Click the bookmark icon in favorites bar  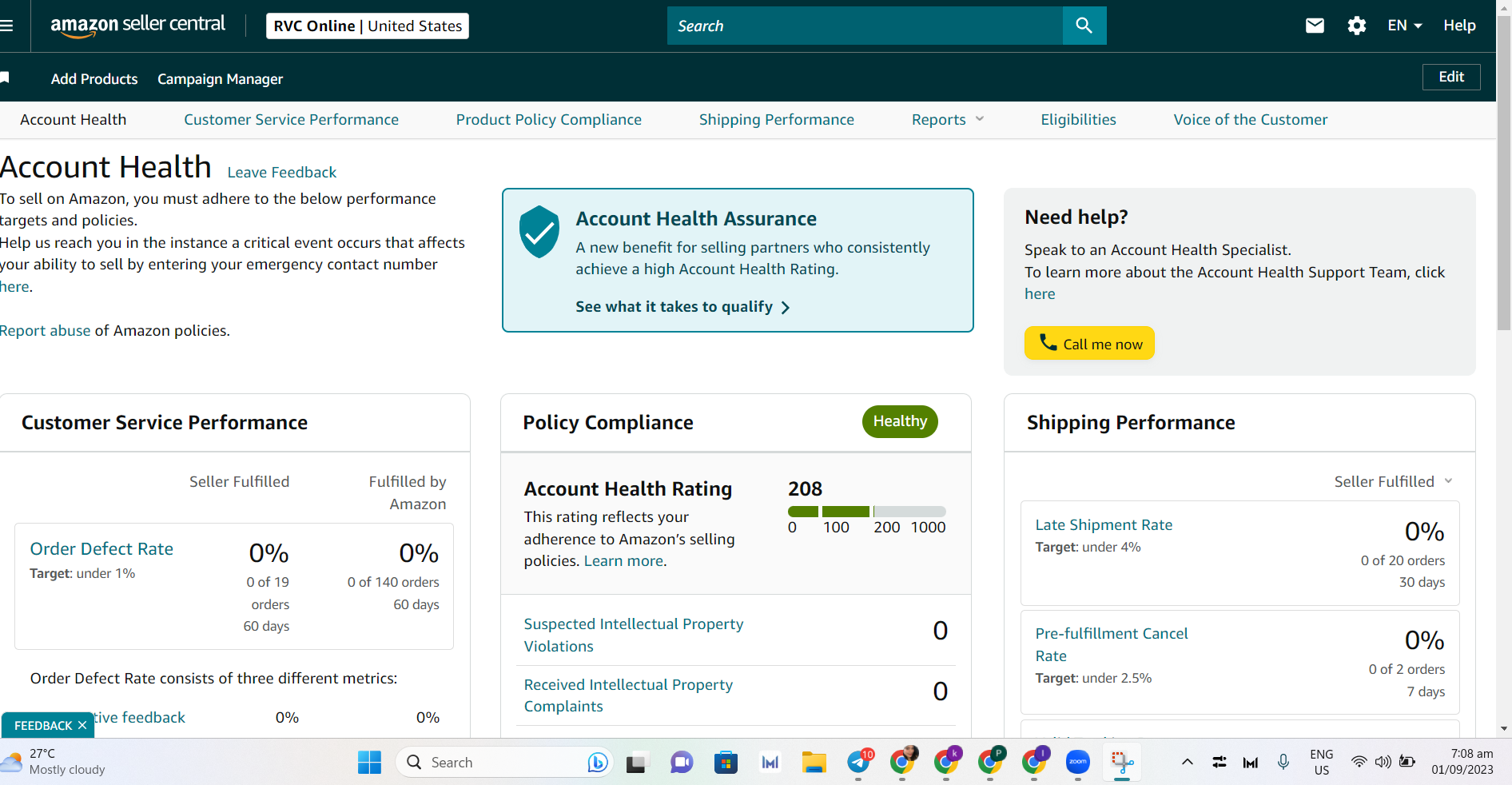click(5, 78)
